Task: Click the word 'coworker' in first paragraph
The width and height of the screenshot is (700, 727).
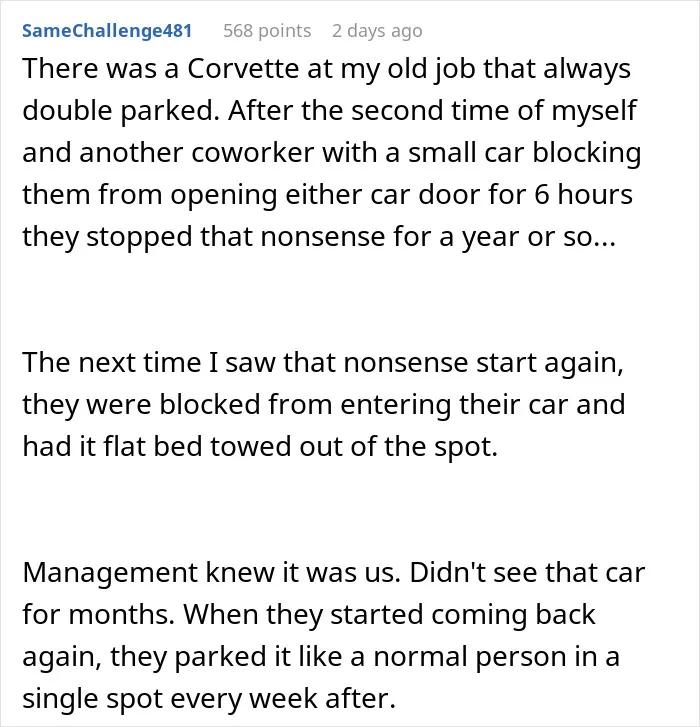Action: [252, 153]
